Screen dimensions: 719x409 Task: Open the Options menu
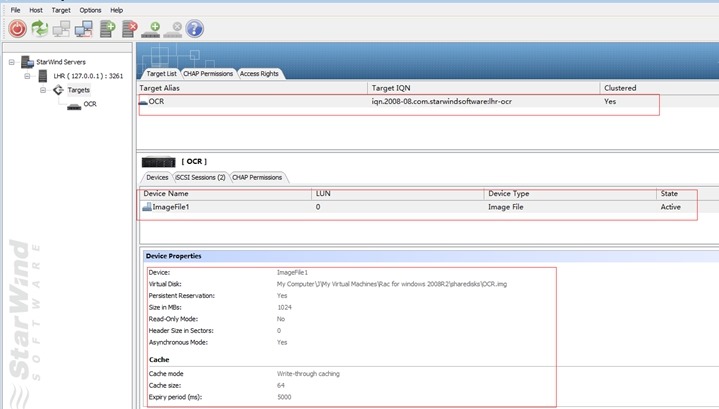pos(90,10)
